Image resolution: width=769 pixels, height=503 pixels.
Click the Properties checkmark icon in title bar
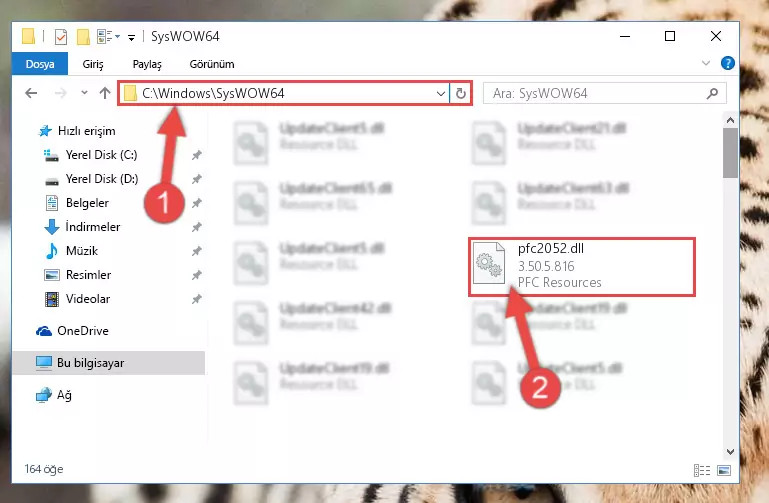coord(61,37)
